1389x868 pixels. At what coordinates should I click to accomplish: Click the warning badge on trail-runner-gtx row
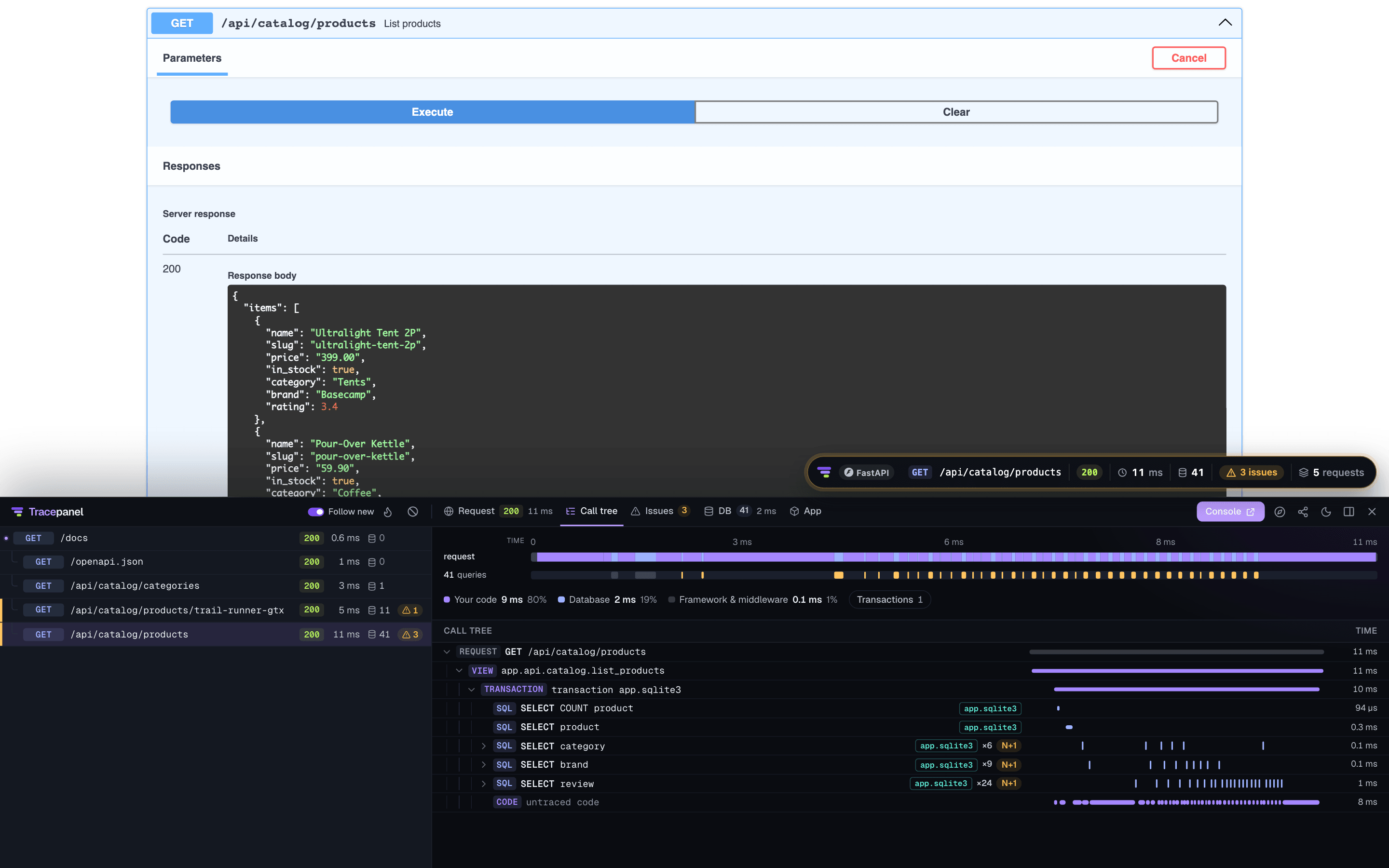click(x=410, y=610)
